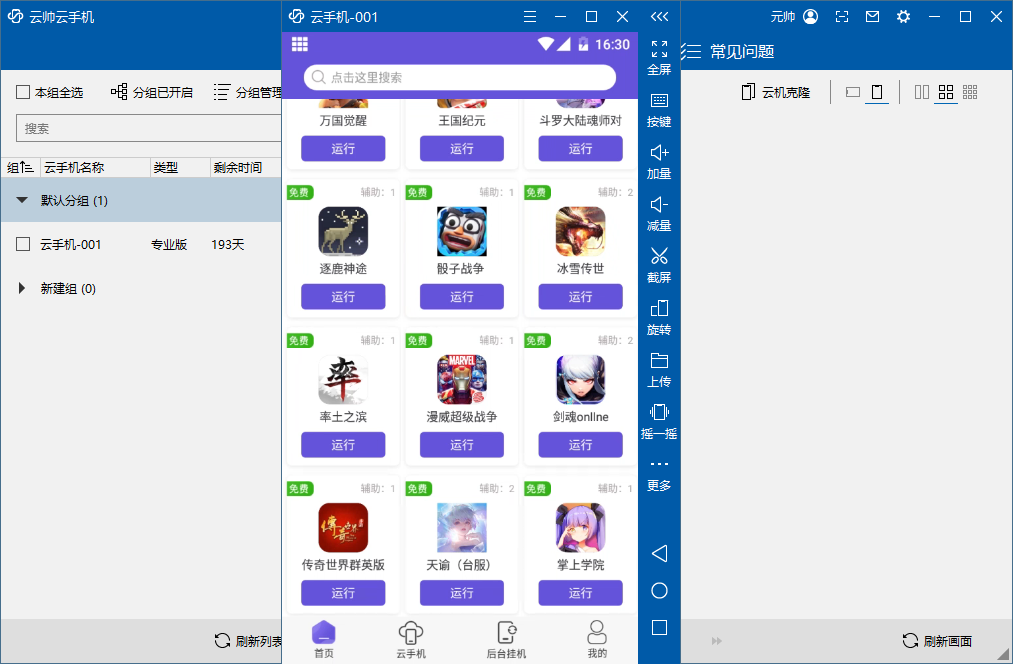Tap the Android recent apps square button
The width and height of the screenshot is (1013, 664).
coord(659,627)
